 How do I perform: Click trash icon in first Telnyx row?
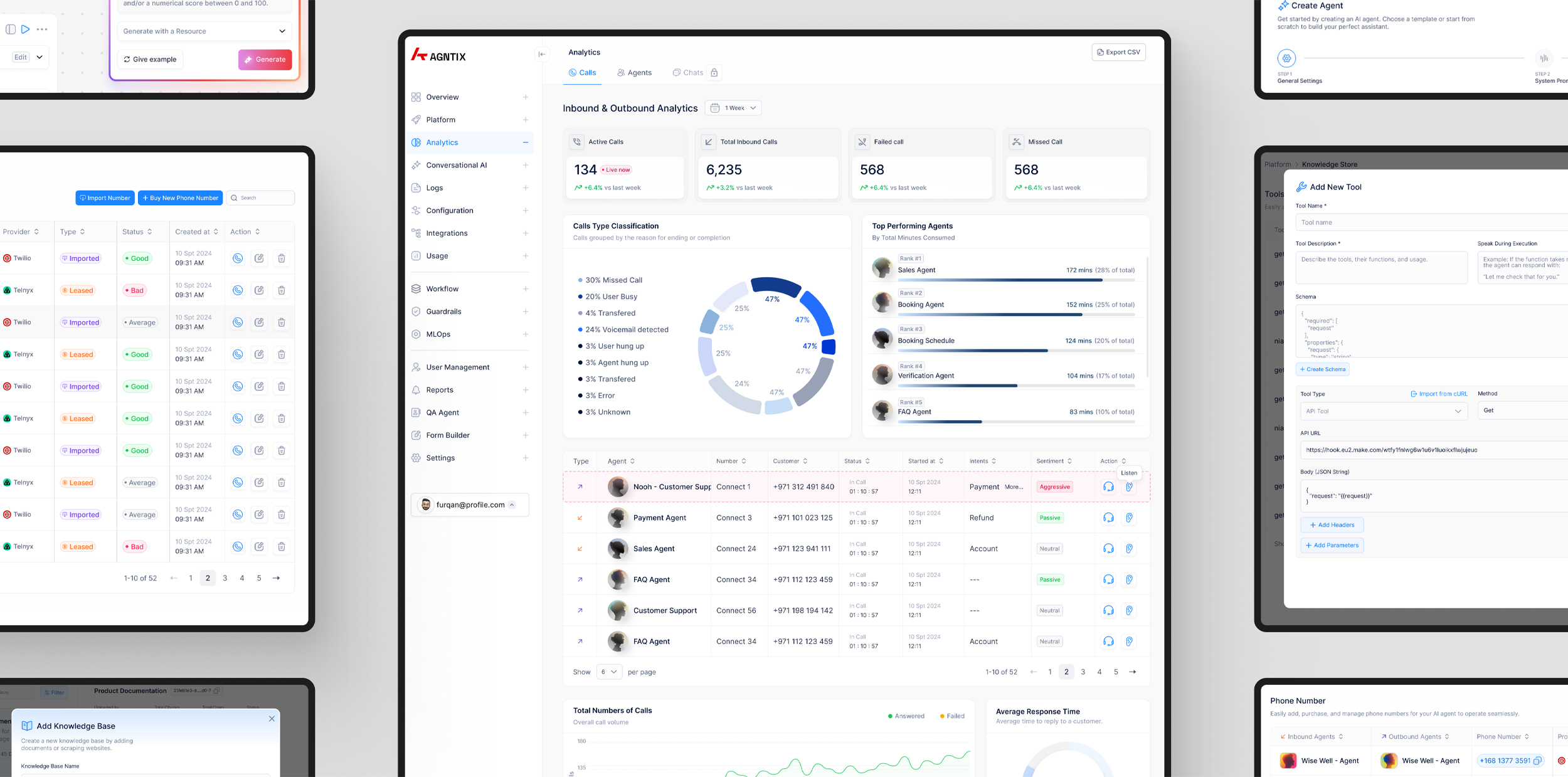click(282, 290)
